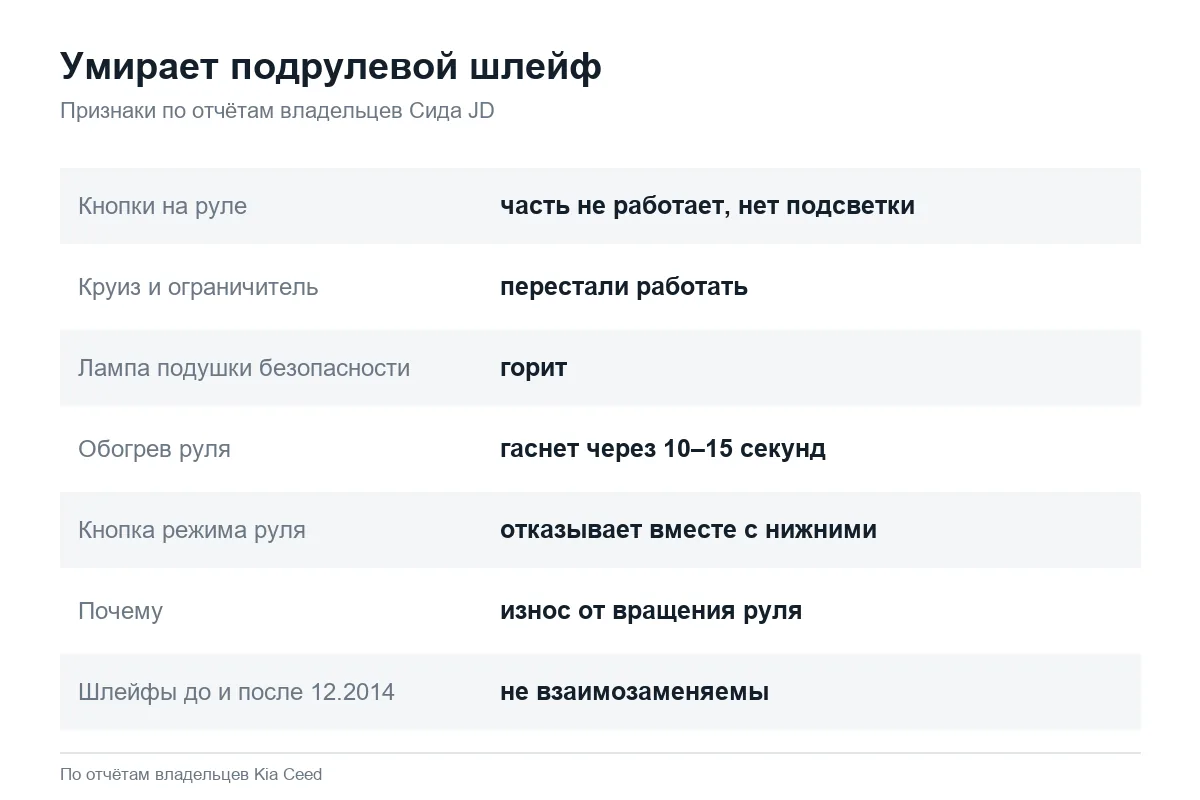Screen dimensions: 1200x800
Task: Select the 'Обогрев руля' label
Action: [x=154, y=449]
